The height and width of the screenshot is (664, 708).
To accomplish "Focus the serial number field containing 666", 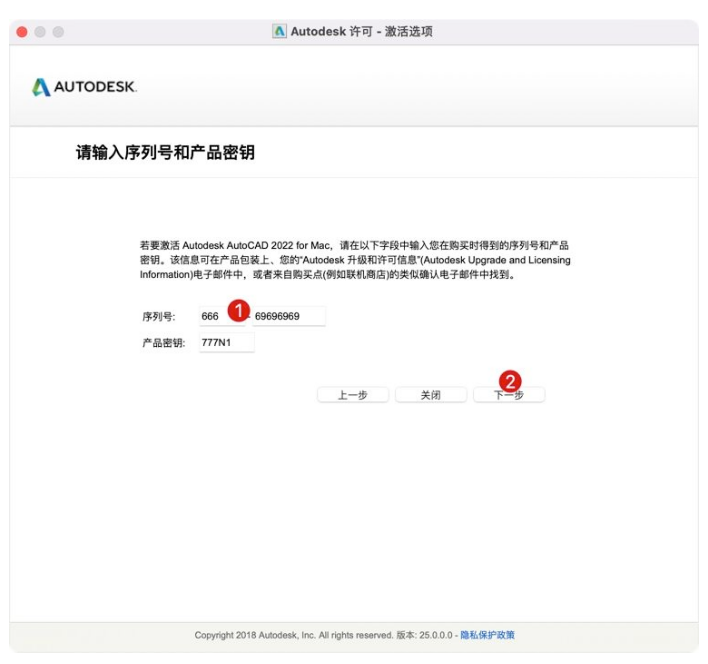I will (x=222, y=316).
